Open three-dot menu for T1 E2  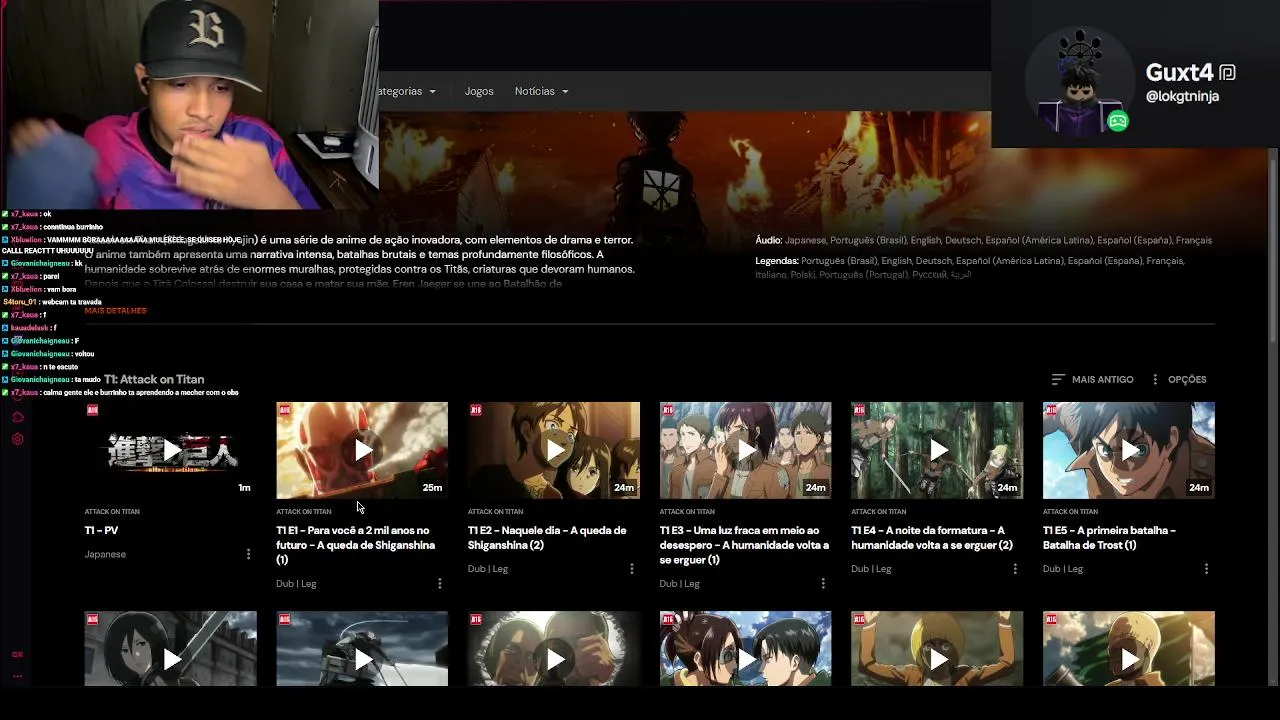tap(631, 568)
